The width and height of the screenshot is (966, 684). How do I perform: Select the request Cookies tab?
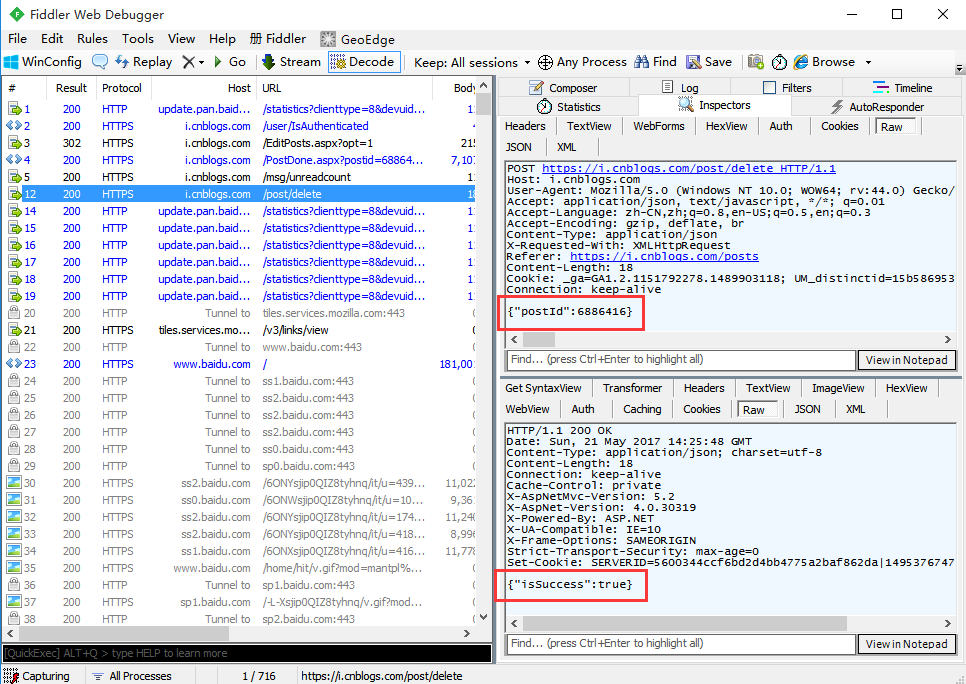coord(839,126)
